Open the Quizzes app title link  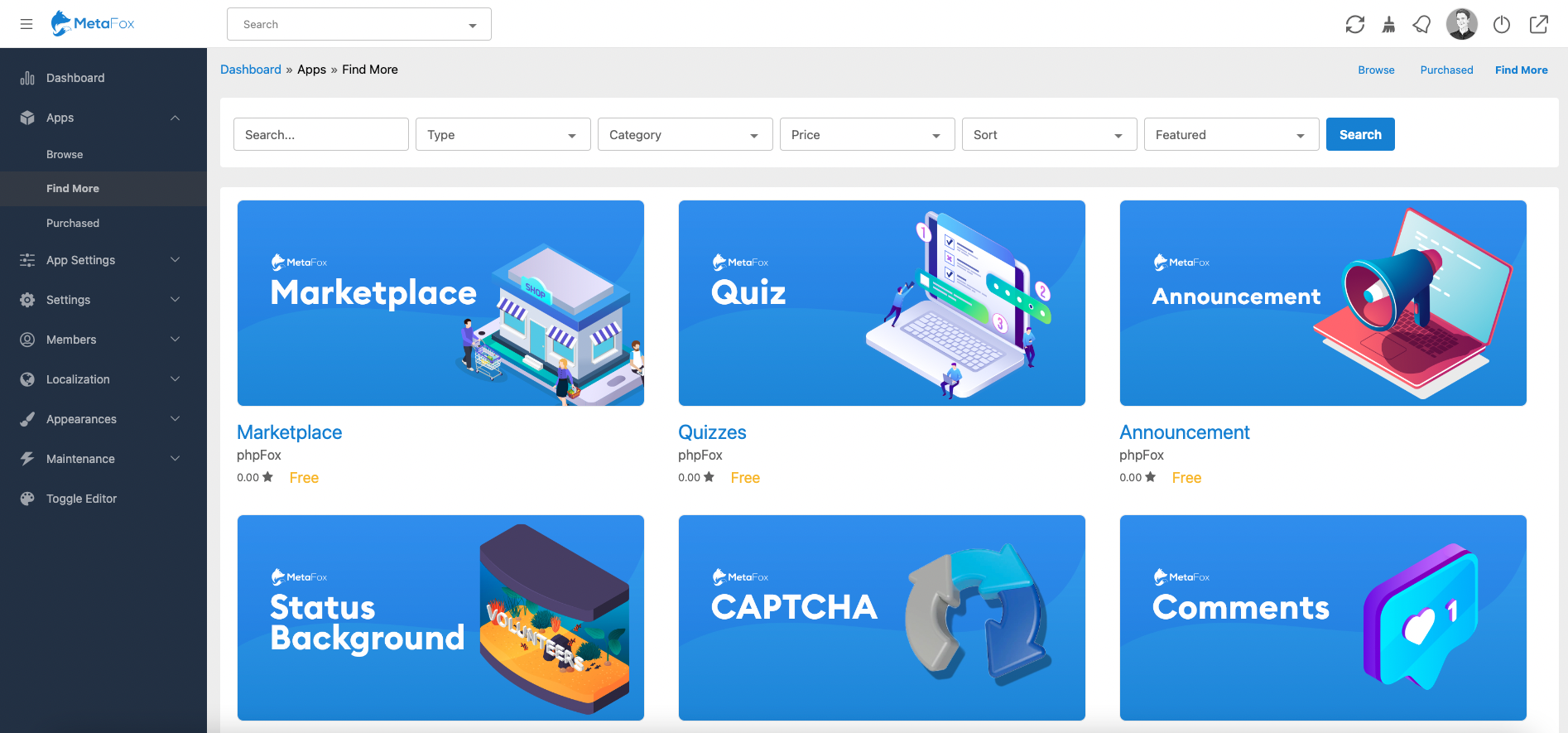[712, 432]
